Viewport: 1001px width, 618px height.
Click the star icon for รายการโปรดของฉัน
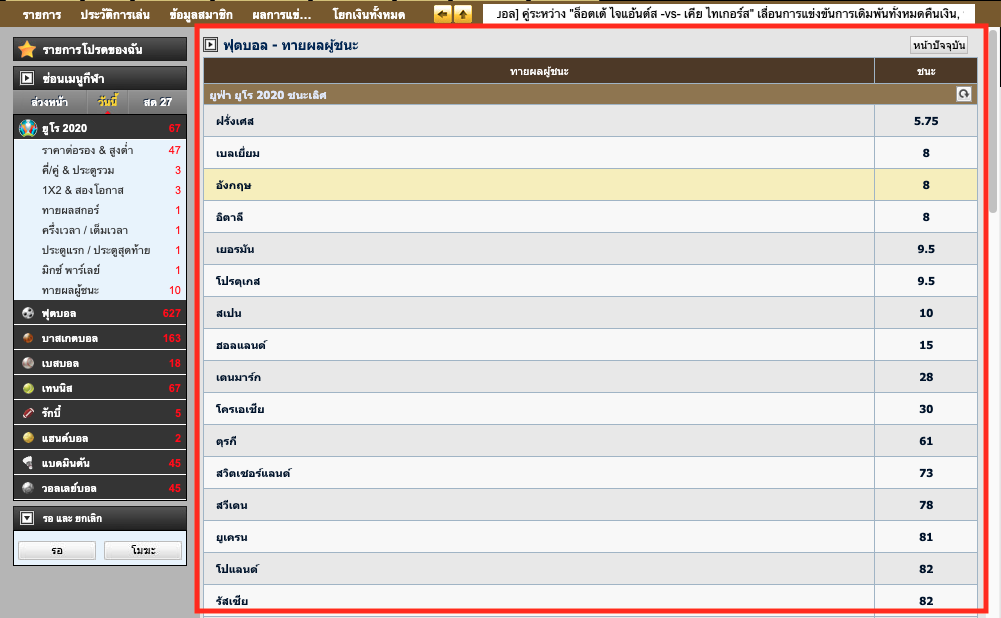tap(27, 50)
